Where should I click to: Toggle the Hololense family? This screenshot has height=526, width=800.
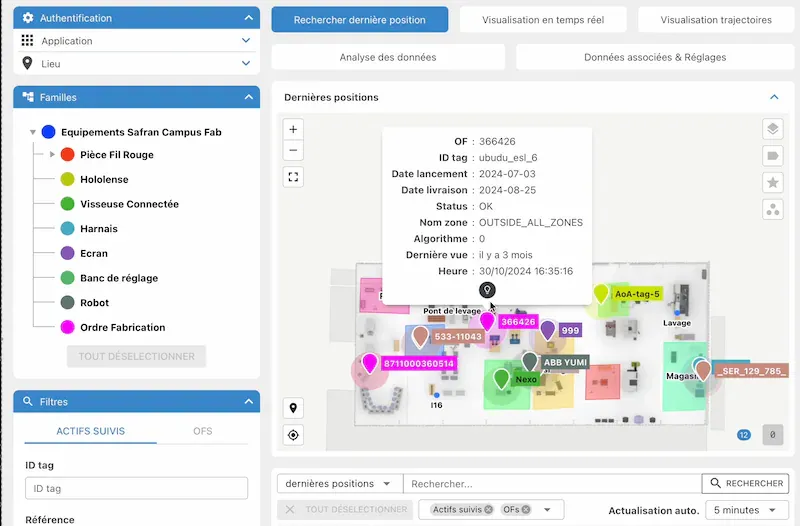pos(67,179)
